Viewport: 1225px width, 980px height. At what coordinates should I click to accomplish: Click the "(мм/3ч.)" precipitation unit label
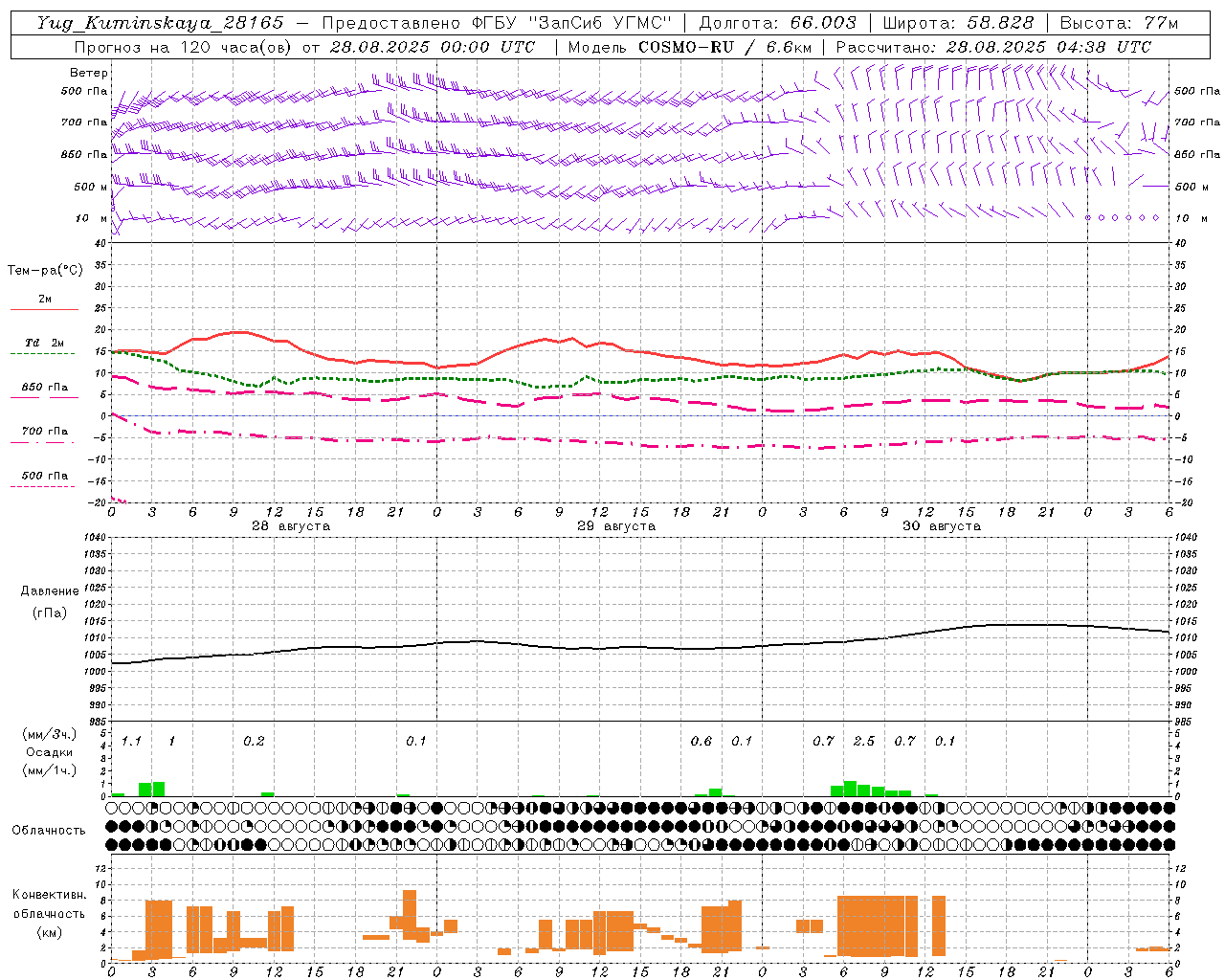50,734
